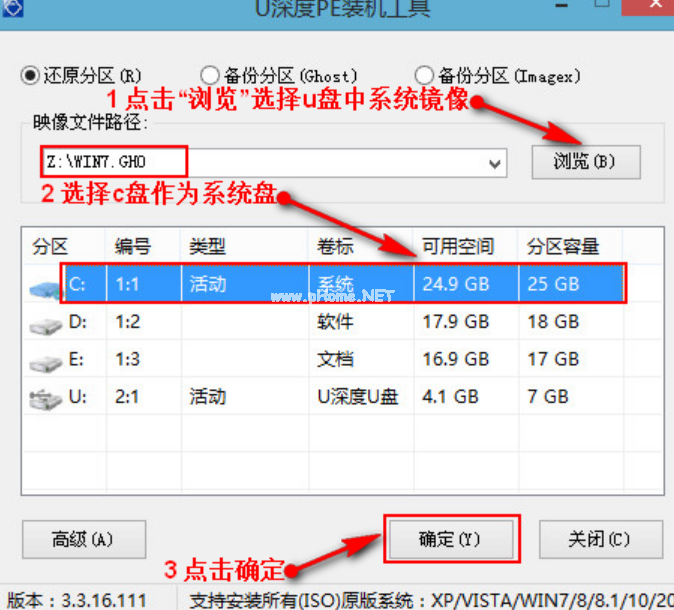This screenshot has width=674, height=610.
Task: Sort by 可用空间 column header
Action: pos(457,246)
